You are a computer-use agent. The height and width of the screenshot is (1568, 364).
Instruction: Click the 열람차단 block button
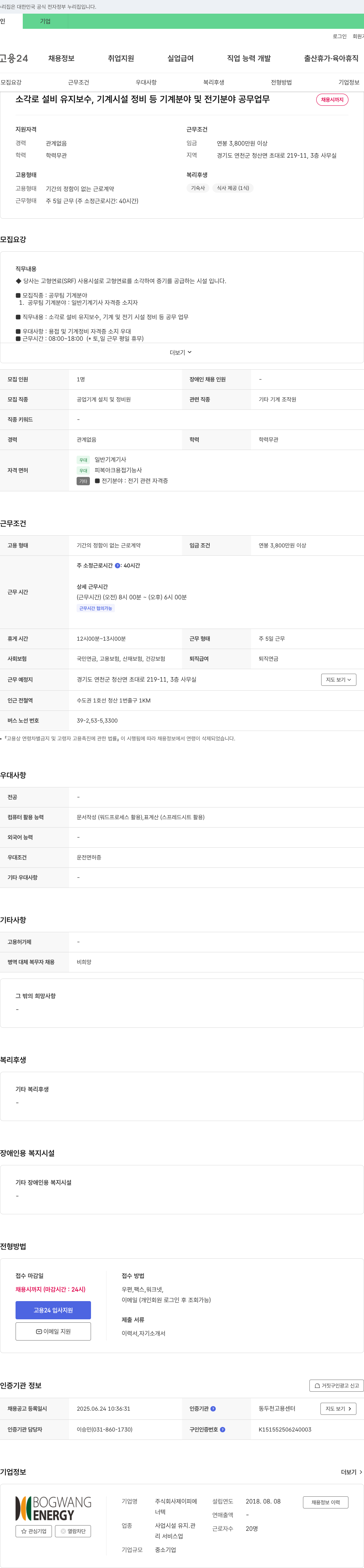click(x=73, y=1531)
